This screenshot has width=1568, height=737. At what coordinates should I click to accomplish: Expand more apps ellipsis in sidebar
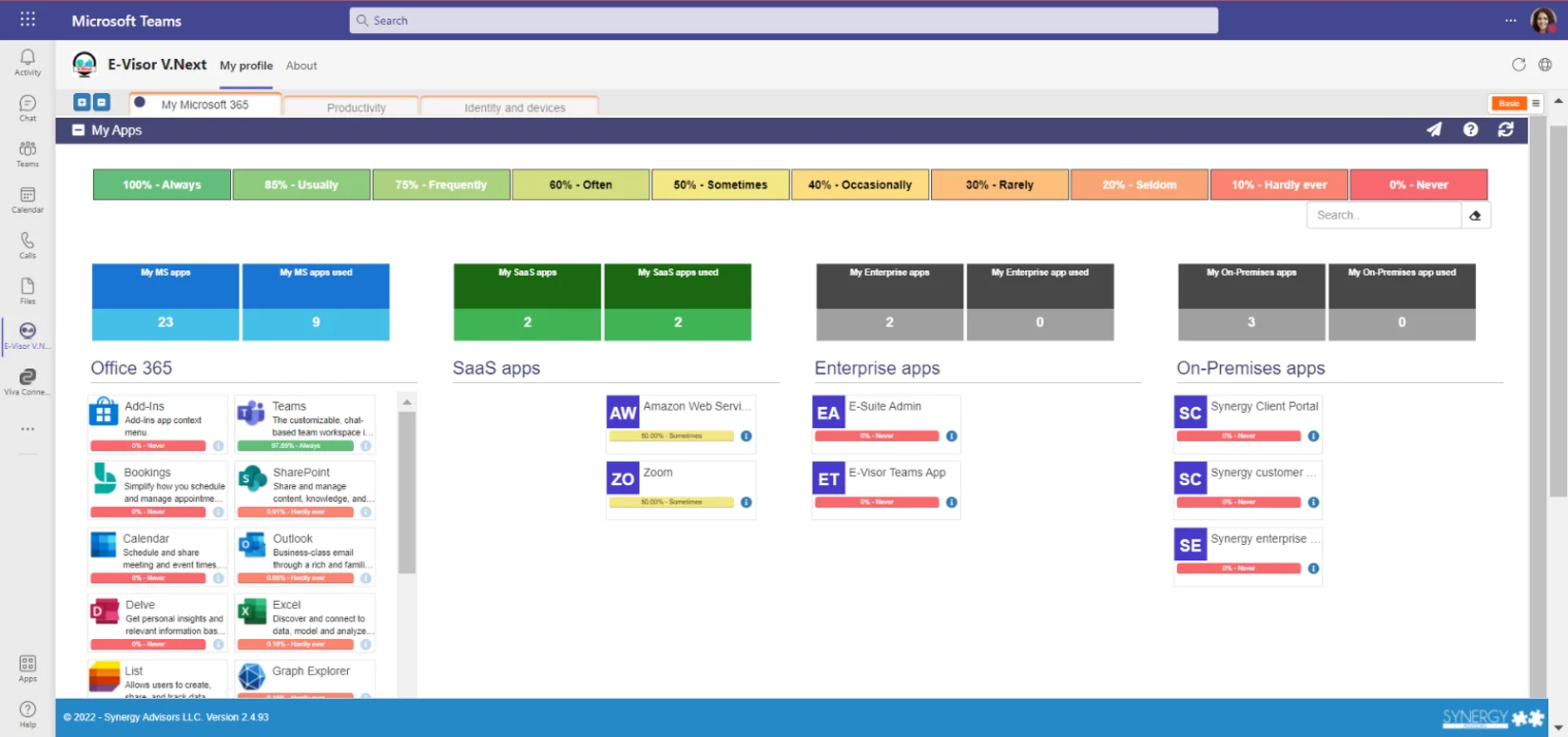[x=28, y=429]
